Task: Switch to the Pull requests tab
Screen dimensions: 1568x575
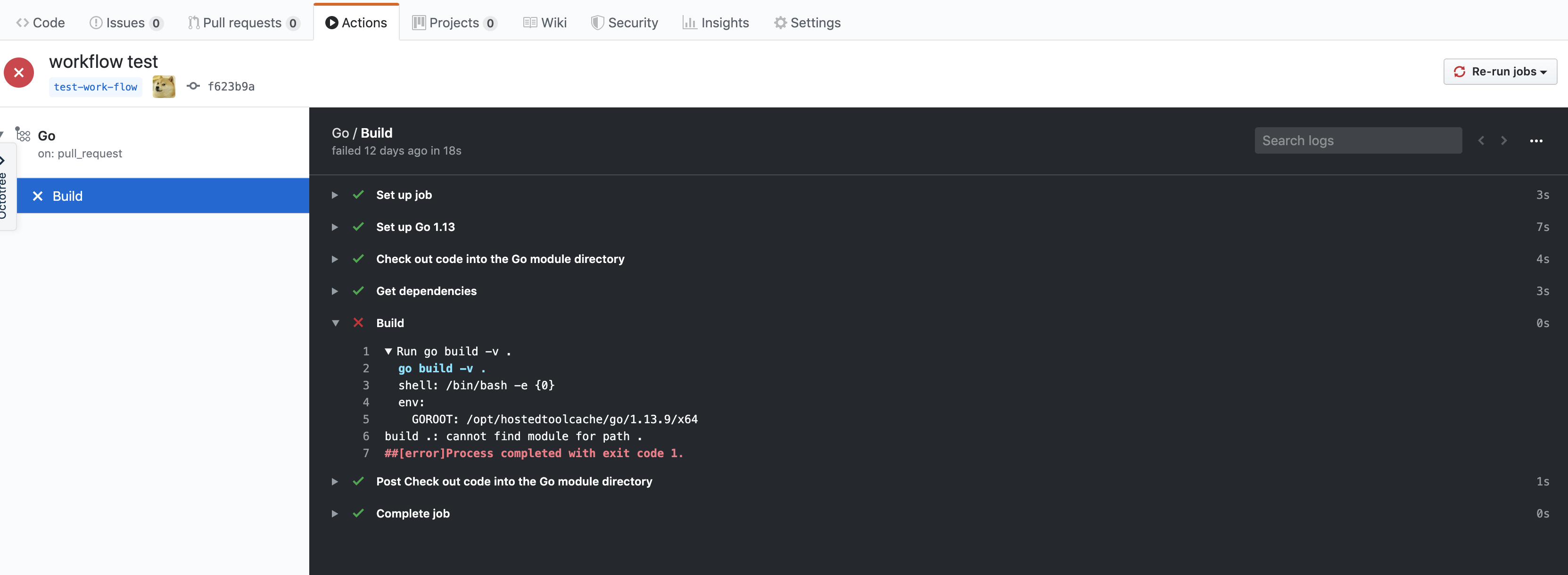Action: 243,23
